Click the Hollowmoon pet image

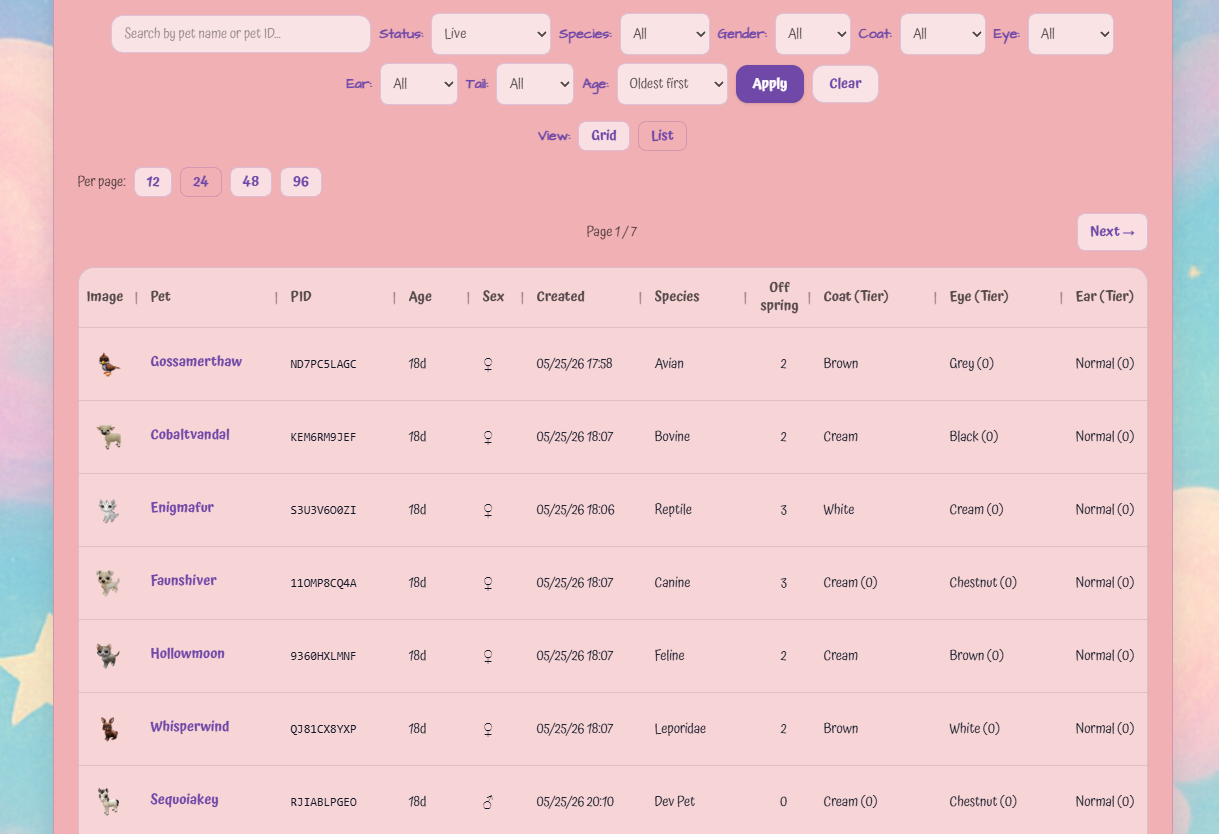pos(108,656)
